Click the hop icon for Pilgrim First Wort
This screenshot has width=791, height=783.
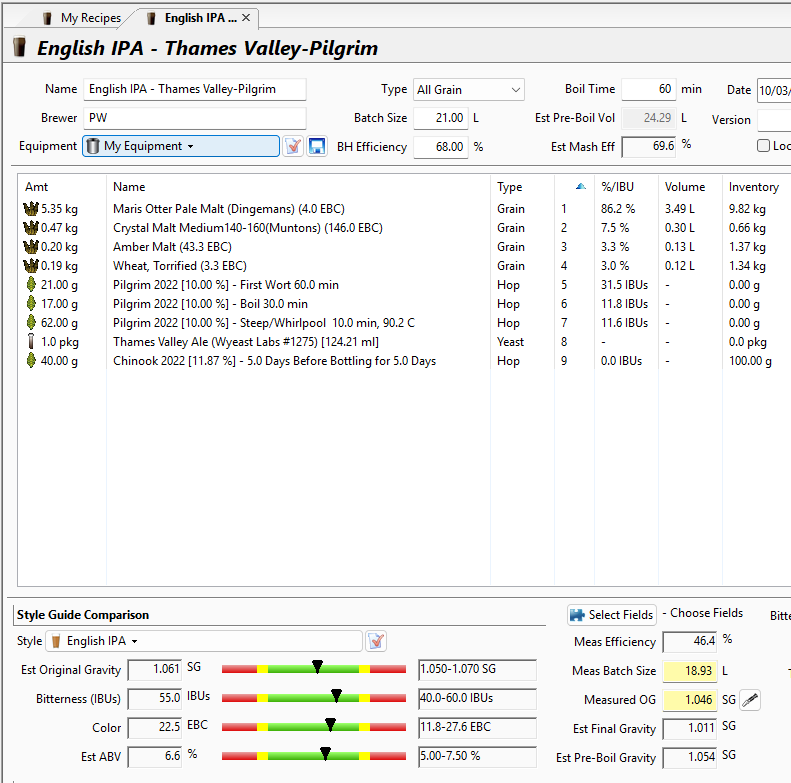(x=31, y=285)
